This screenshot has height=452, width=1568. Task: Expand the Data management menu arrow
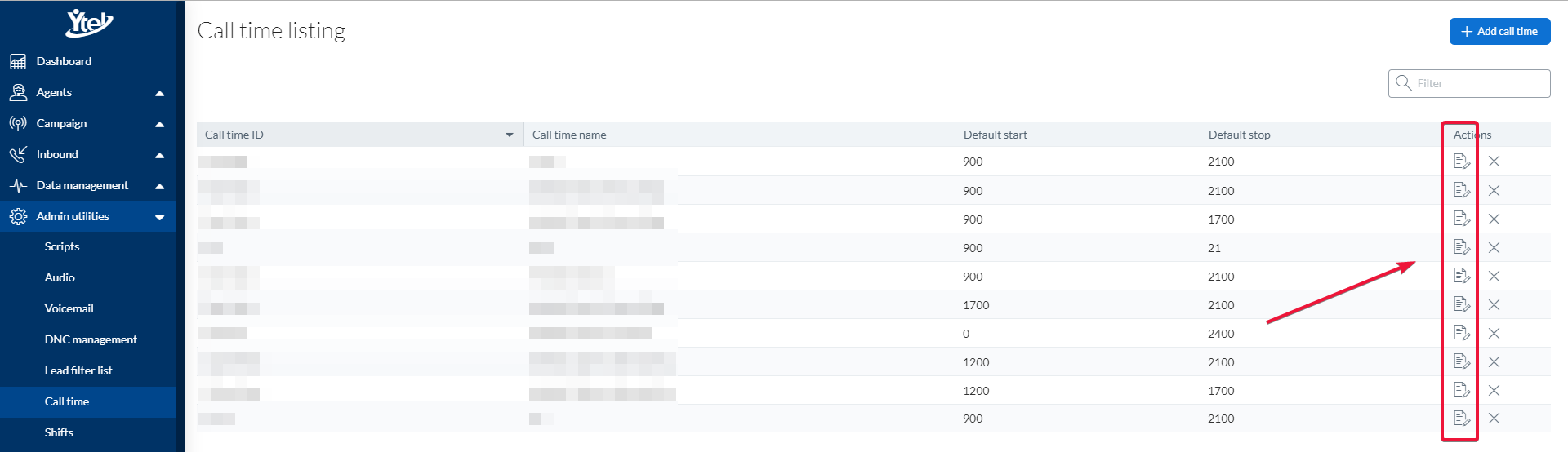159,186
